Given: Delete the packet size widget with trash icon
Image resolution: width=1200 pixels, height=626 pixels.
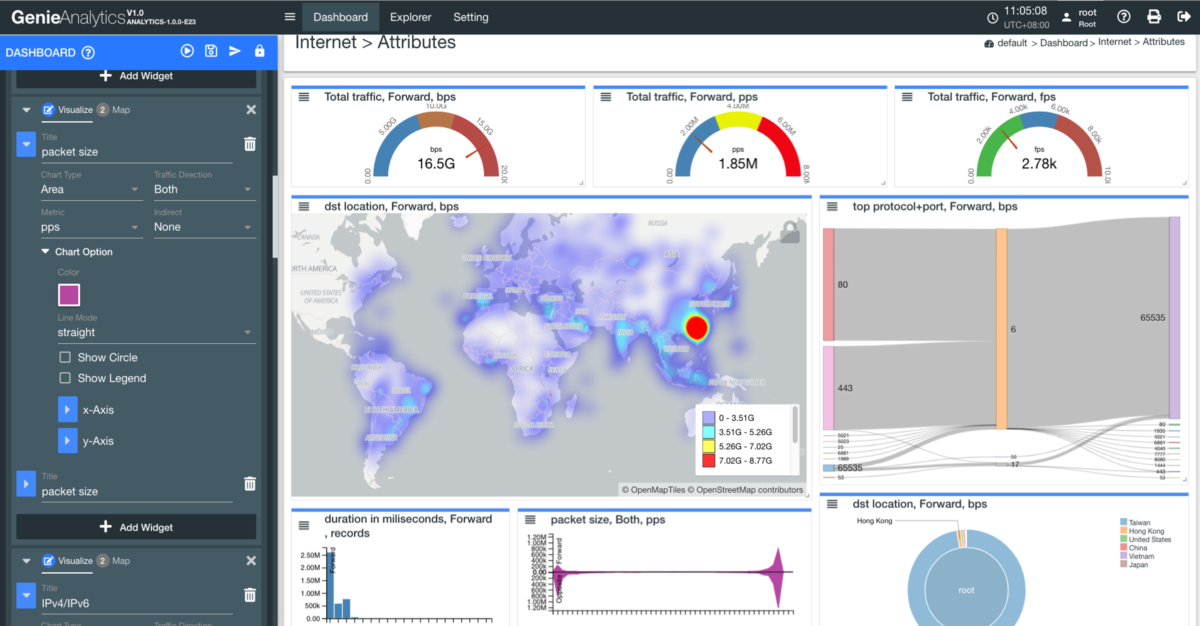Looking at the screenshot, I should [x=250, y=144].
